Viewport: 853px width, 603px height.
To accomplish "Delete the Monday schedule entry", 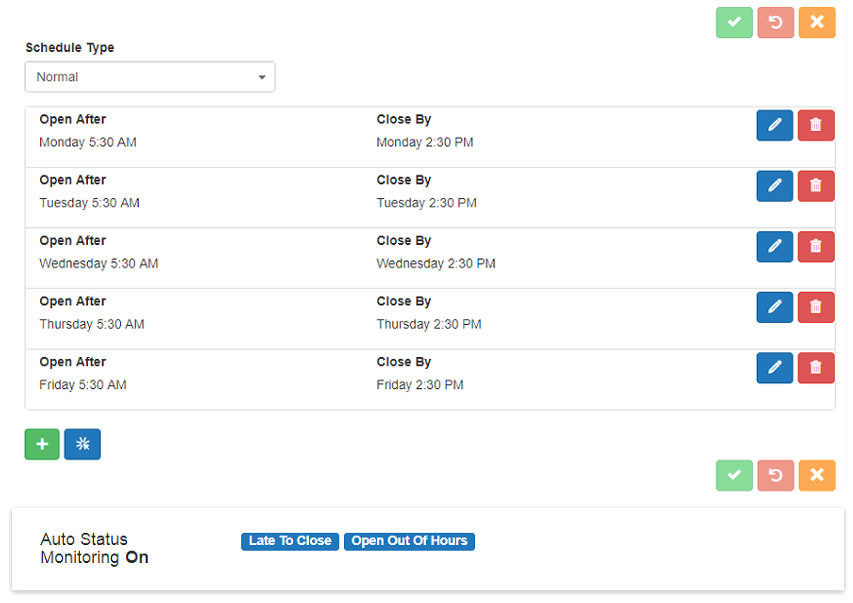I will click(x=816, y=125).
